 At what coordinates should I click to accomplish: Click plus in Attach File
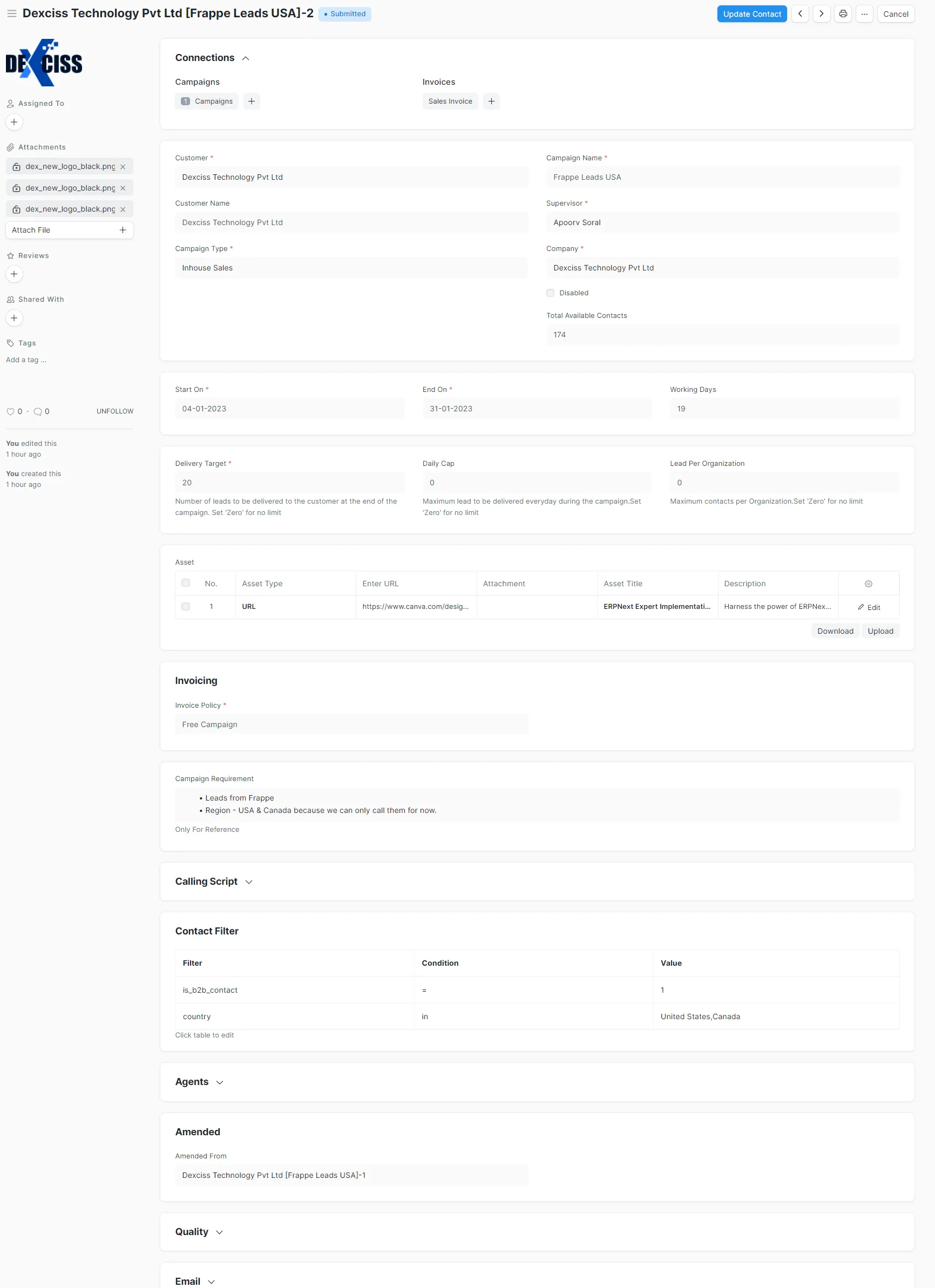(x=123, y=230)
